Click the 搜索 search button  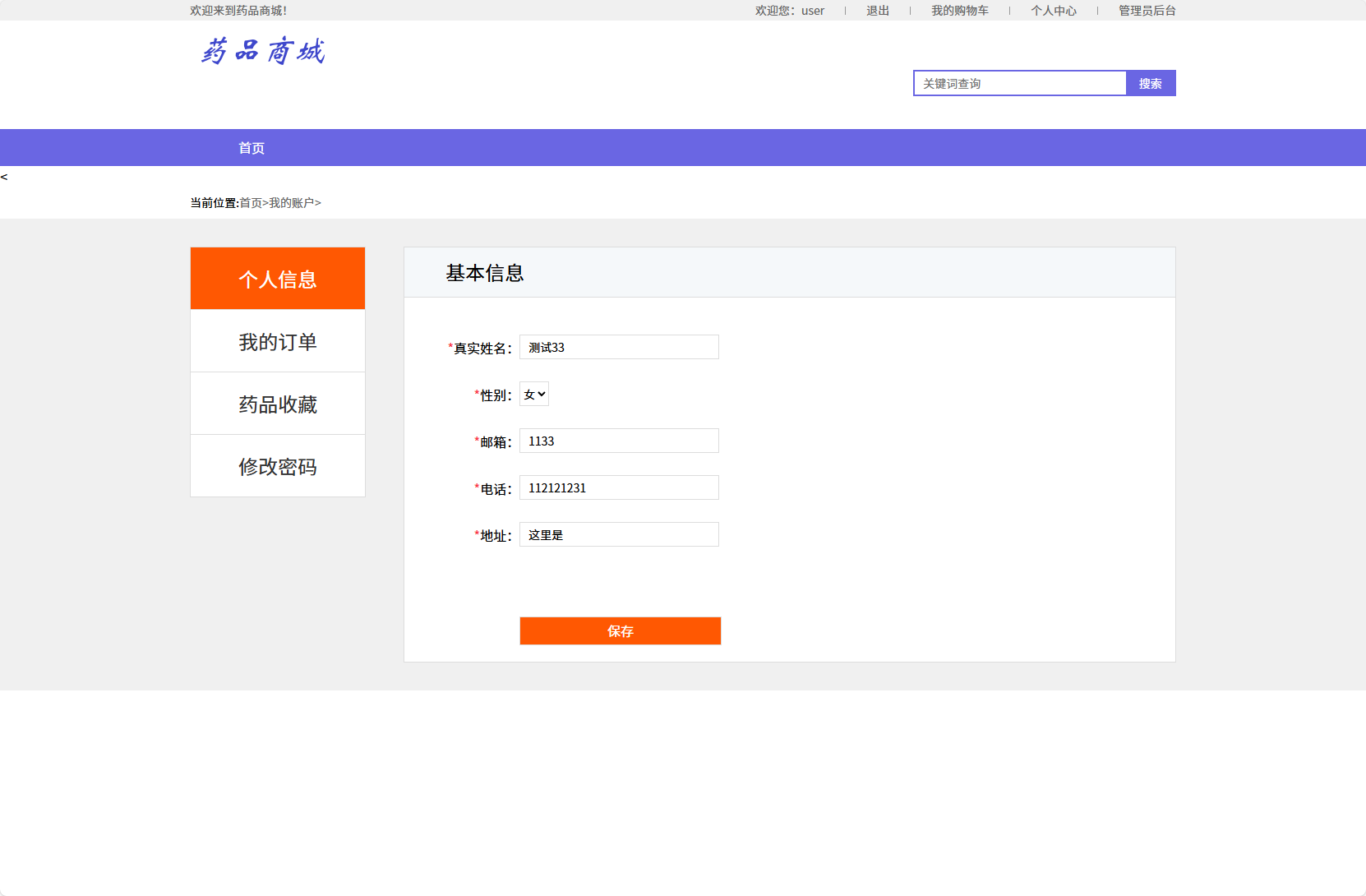coord(1151,83)
